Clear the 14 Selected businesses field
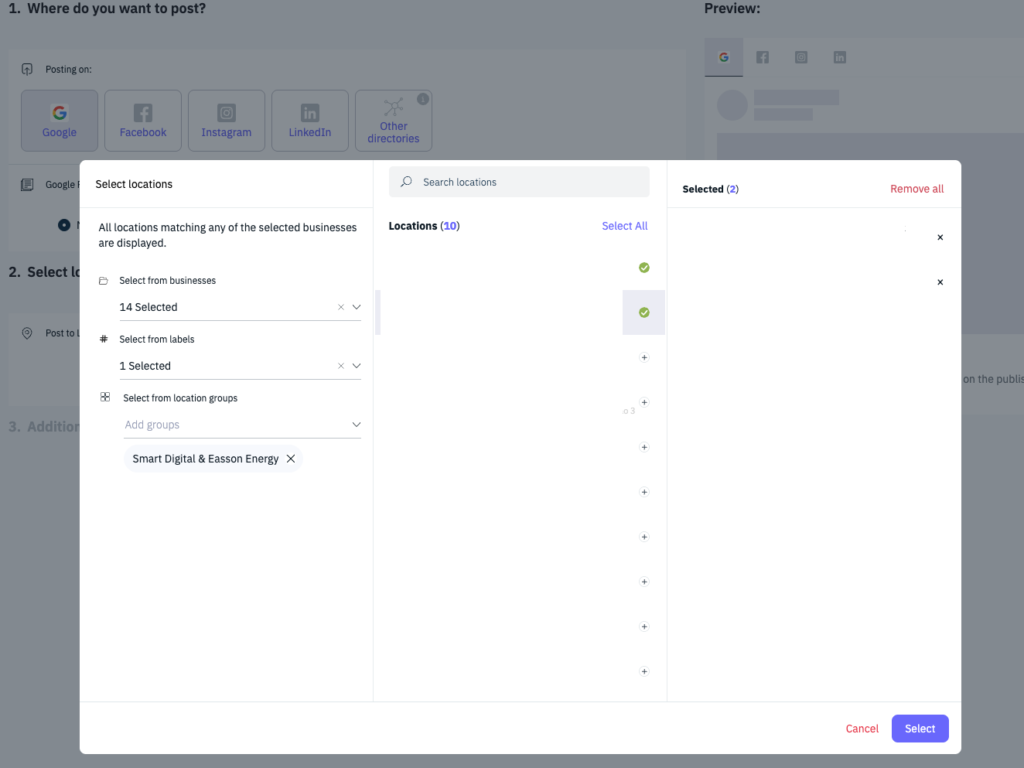The image size is (1024, 768). 340,308
